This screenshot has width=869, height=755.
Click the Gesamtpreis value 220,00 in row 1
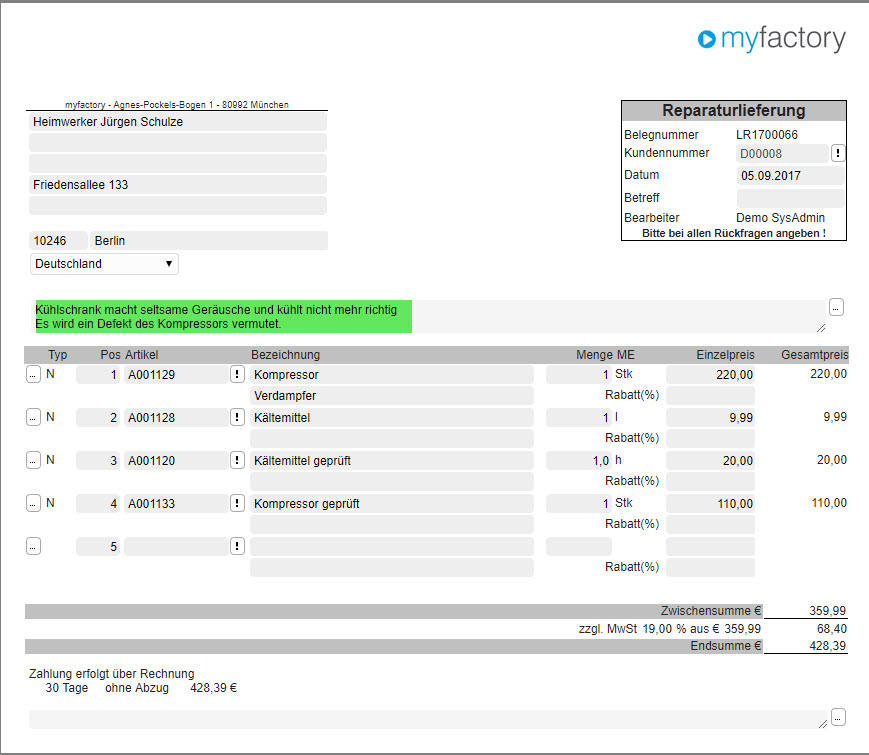(829, 374)
